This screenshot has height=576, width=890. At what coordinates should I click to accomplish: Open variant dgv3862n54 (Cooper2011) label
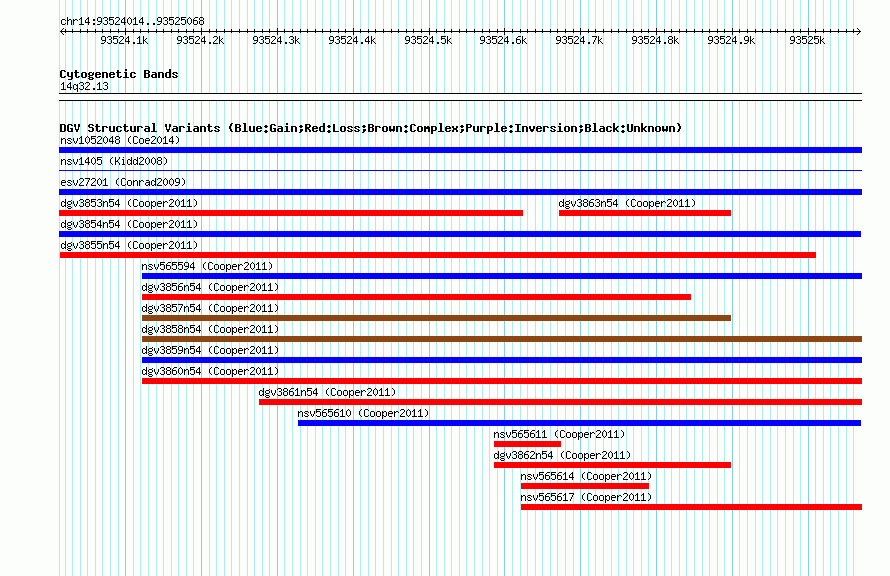(x=562, y=455)
